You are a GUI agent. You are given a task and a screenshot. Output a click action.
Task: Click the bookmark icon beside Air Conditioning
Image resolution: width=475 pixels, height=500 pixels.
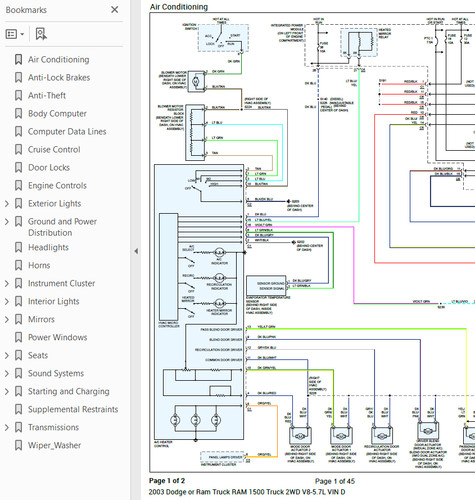19,60
